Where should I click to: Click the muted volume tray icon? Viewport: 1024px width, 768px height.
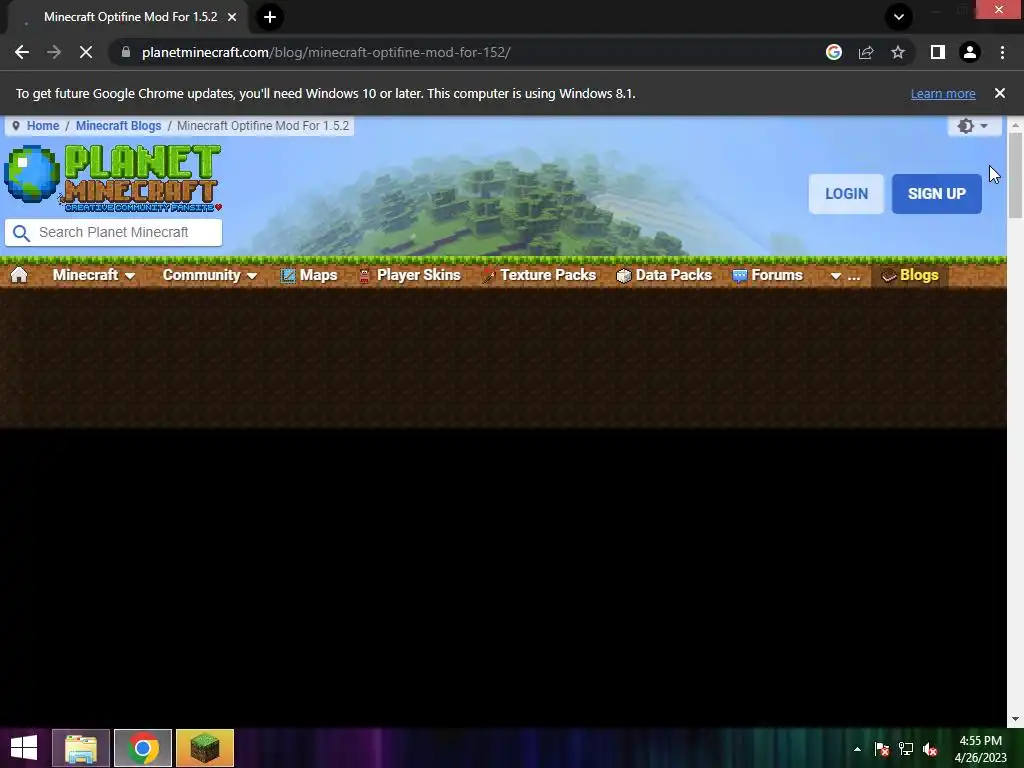(930, 749)
